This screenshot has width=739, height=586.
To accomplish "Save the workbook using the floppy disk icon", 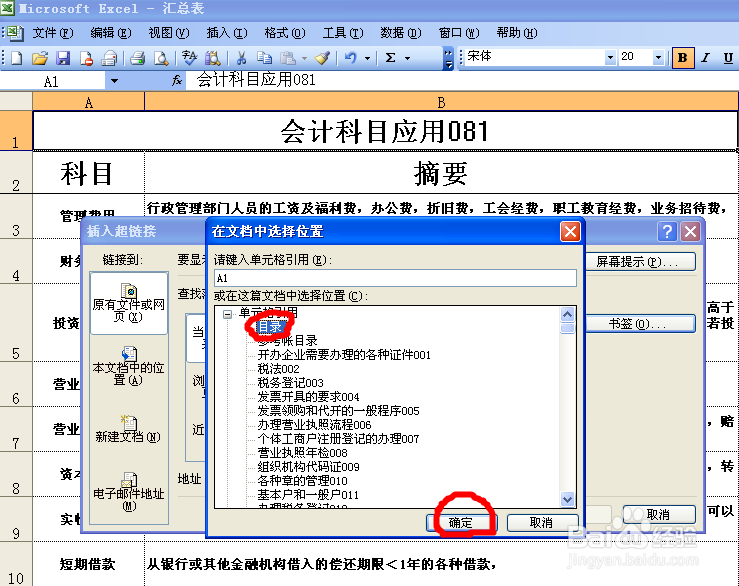I will pos(63,58).
